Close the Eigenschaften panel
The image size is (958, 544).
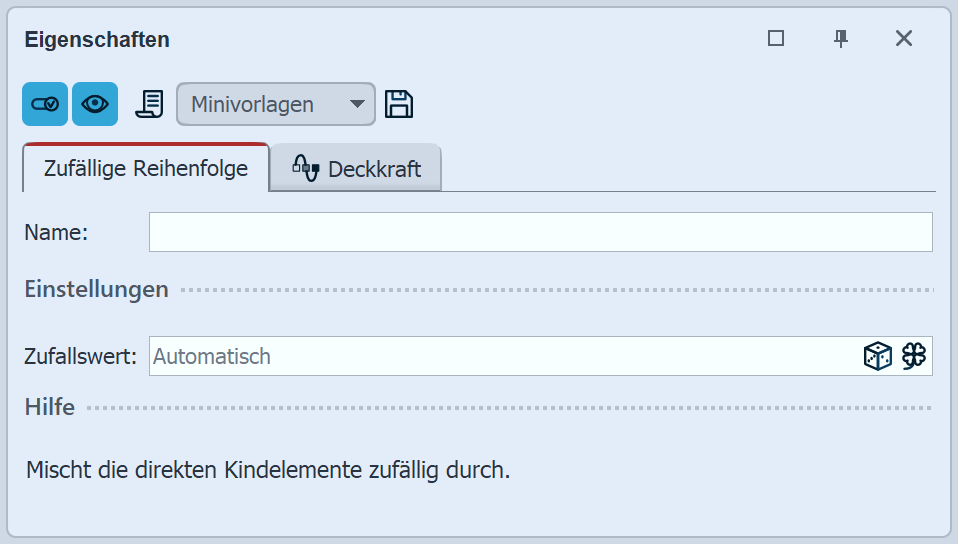[904, 38]
